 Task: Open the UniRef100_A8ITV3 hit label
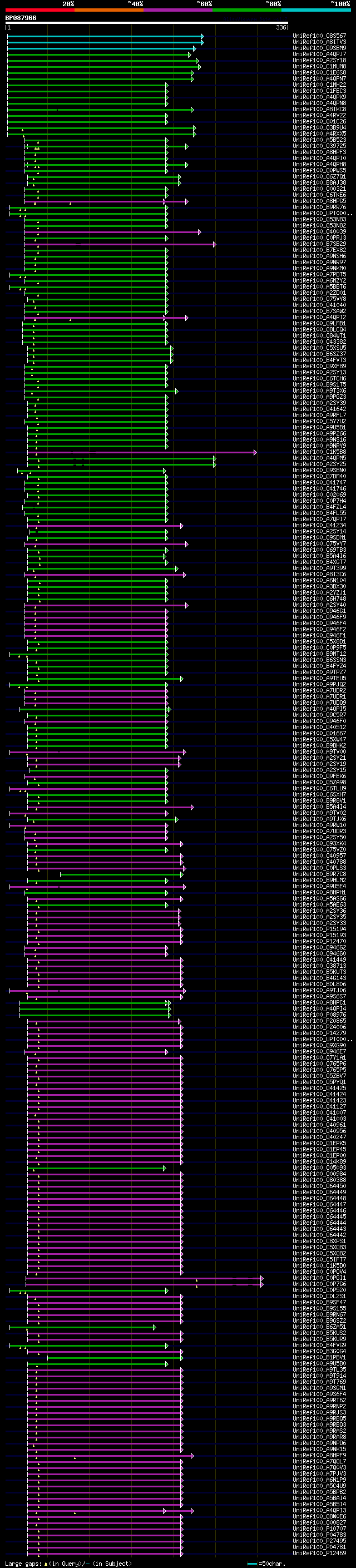coord(319,42)
